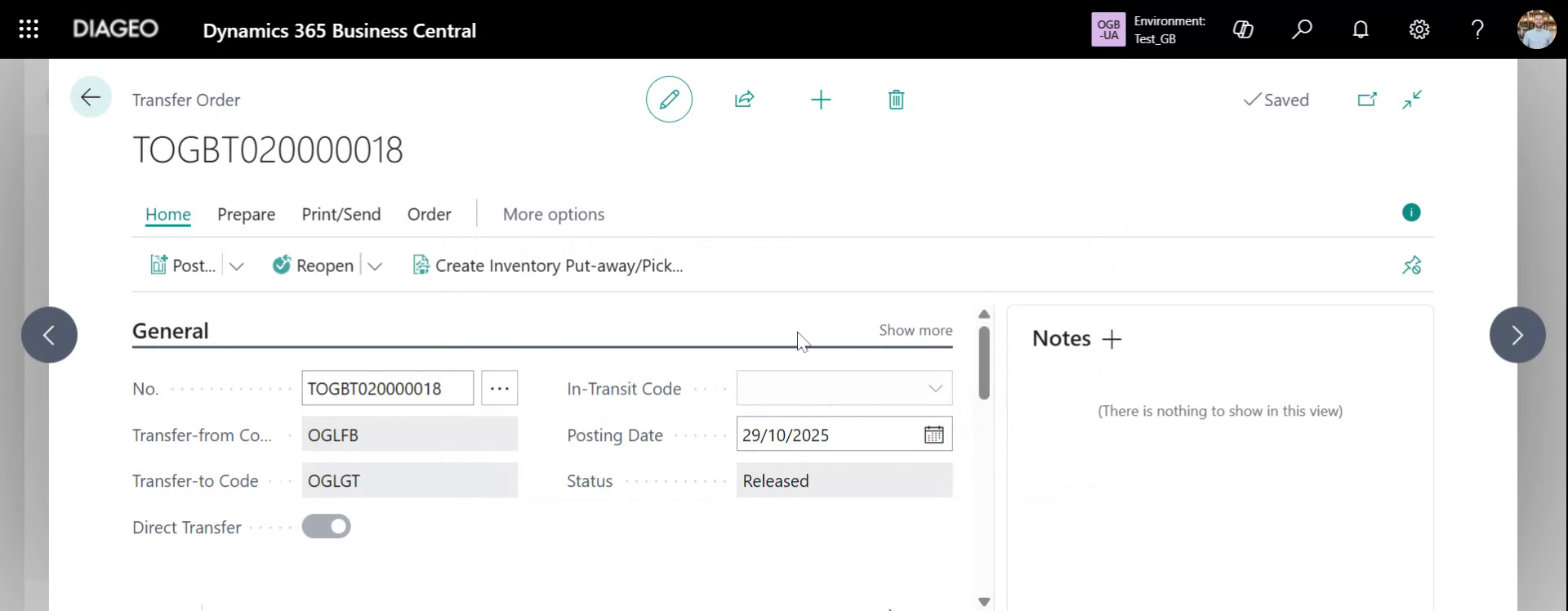The width and height of the screenshot is (1568, 611).
Task: Toggle the Direct Transfer switch
Action: tap(327, 527)
